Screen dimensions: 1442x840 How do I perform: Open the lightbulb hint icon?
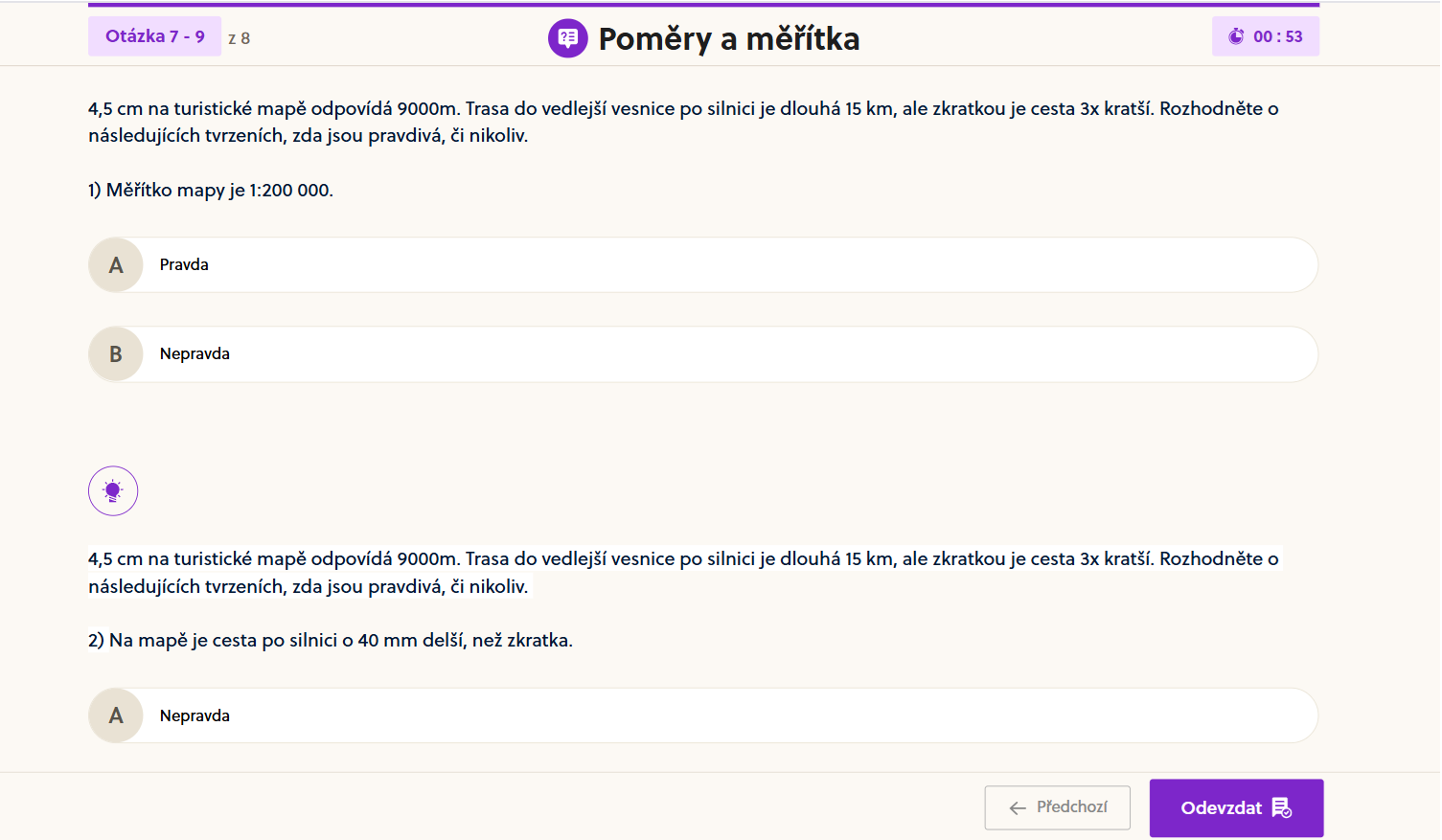point(113,491)
